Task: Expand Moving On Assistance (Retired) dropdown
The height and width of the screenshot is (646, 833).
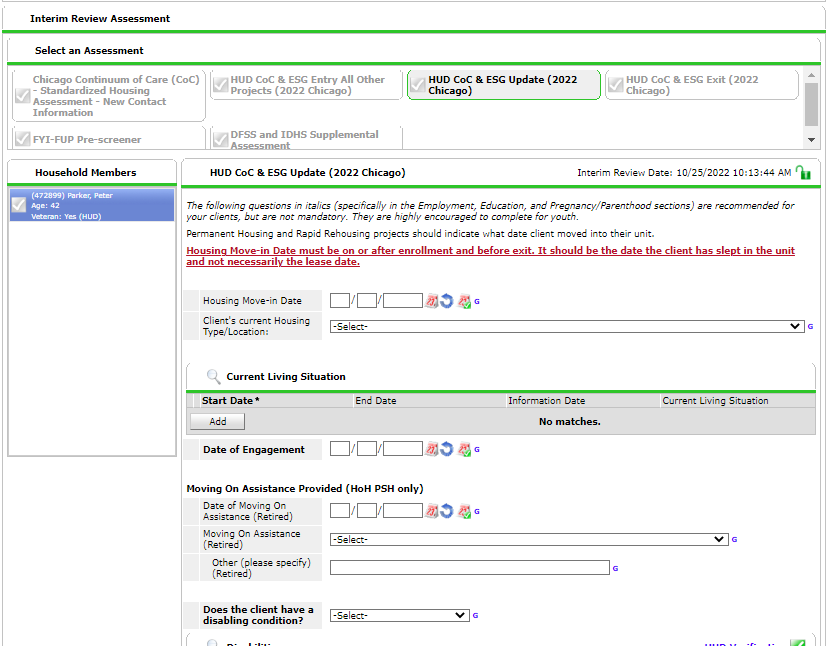Action: pyautogui.click(x=529, y=540)
